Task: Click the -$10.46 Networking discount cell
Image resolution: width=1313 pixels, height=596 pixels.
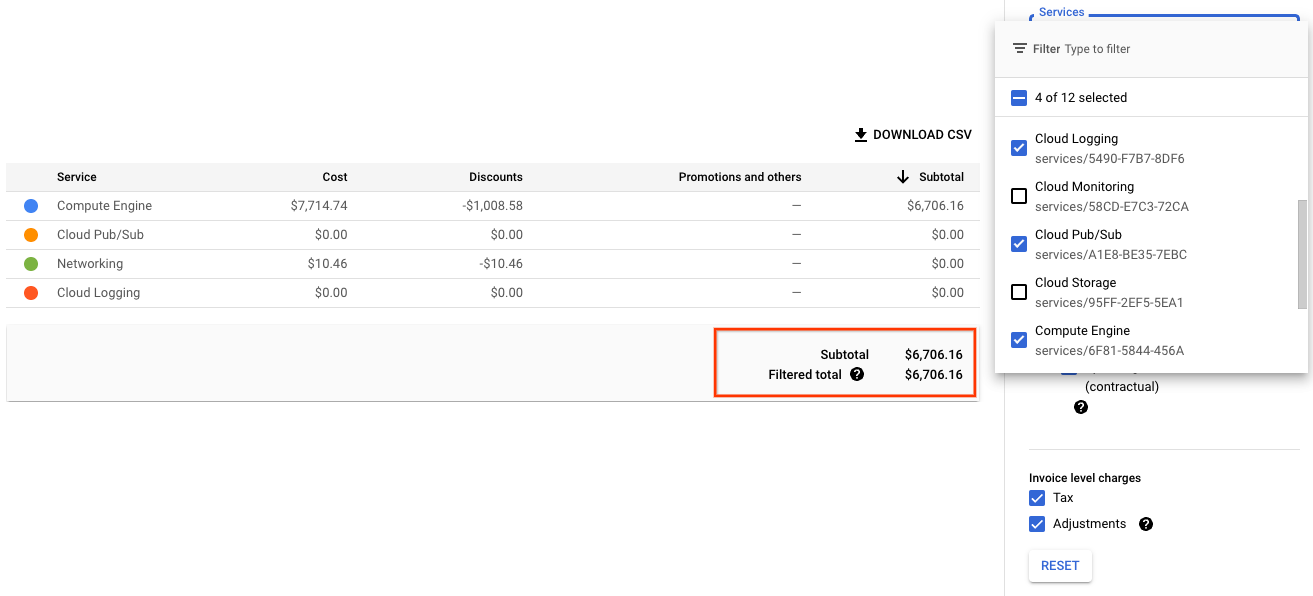Action: [x=500, y=264]
